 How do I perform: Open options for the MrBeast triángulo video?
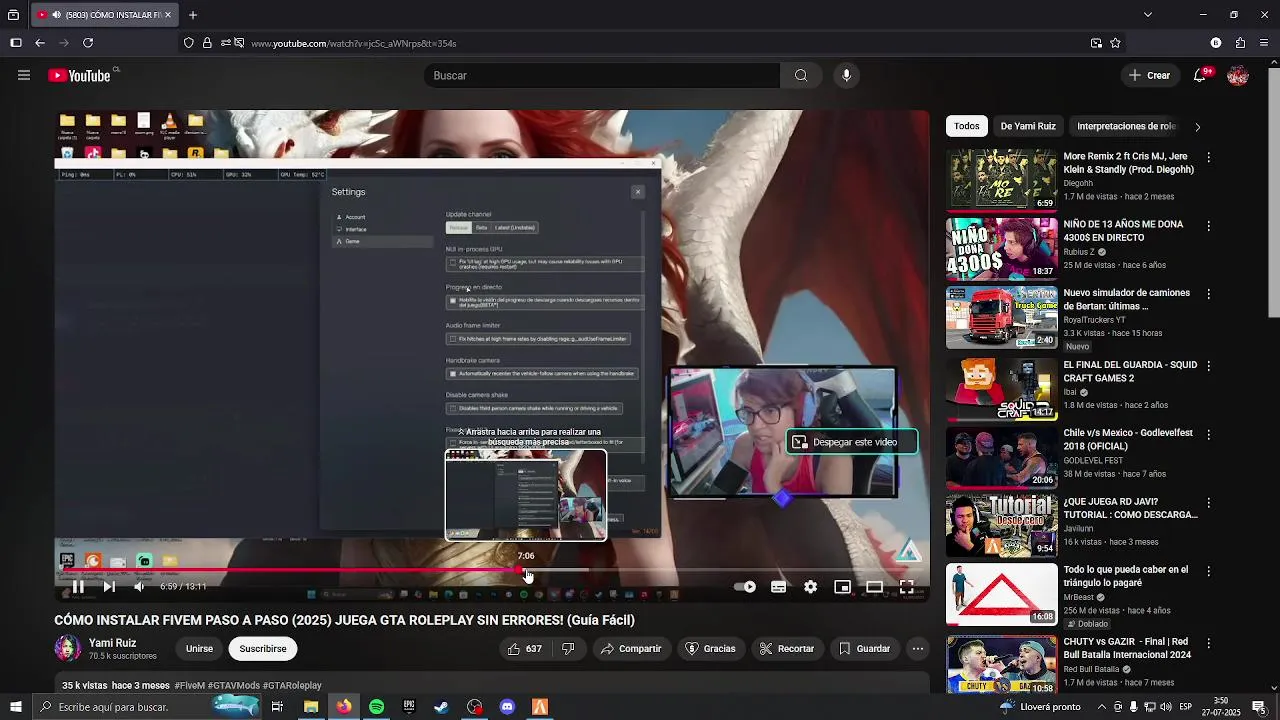1208,570
